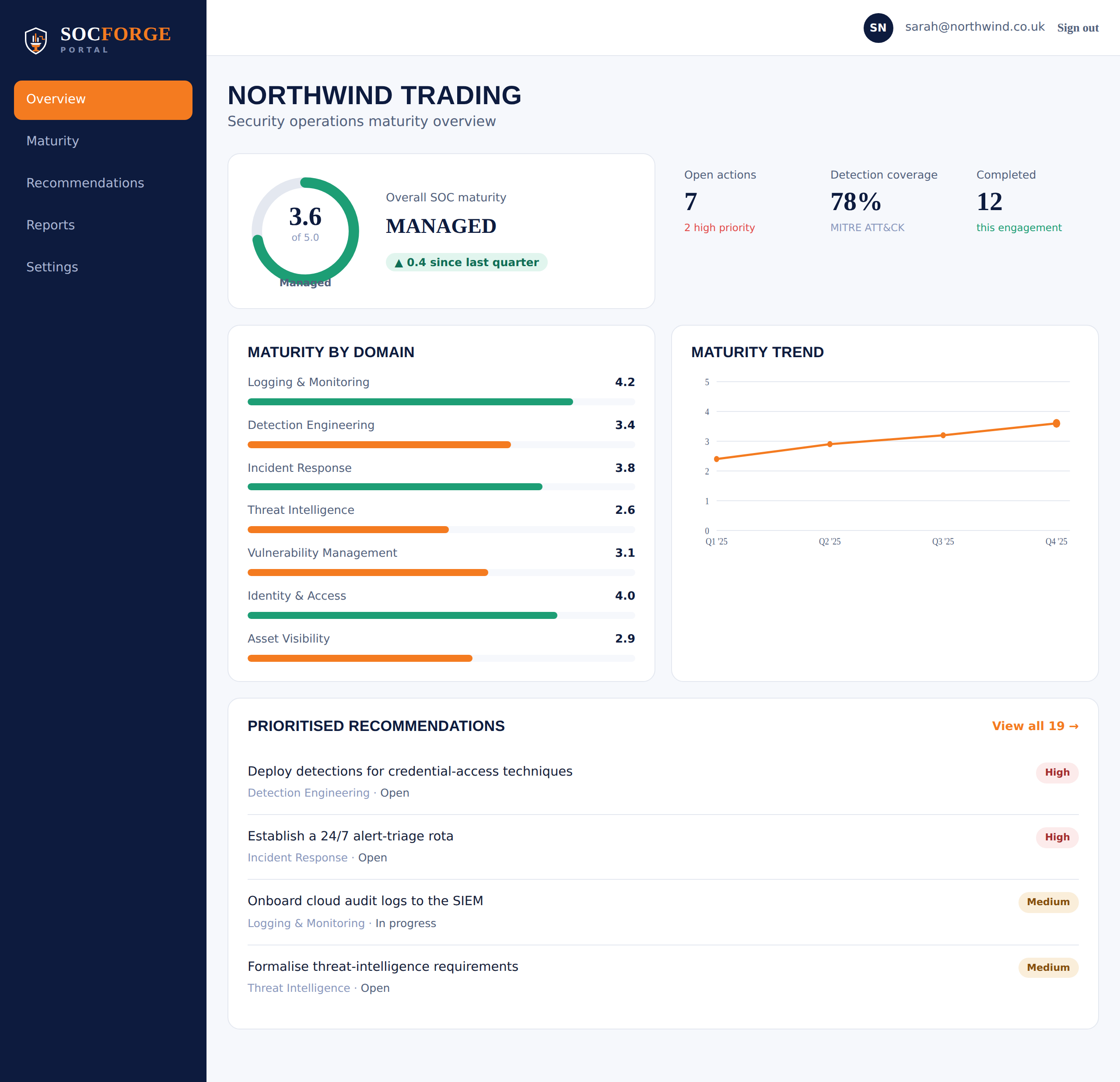Click the SN user avatar
Screen dimensions: 1120x1082
[878, 28]
